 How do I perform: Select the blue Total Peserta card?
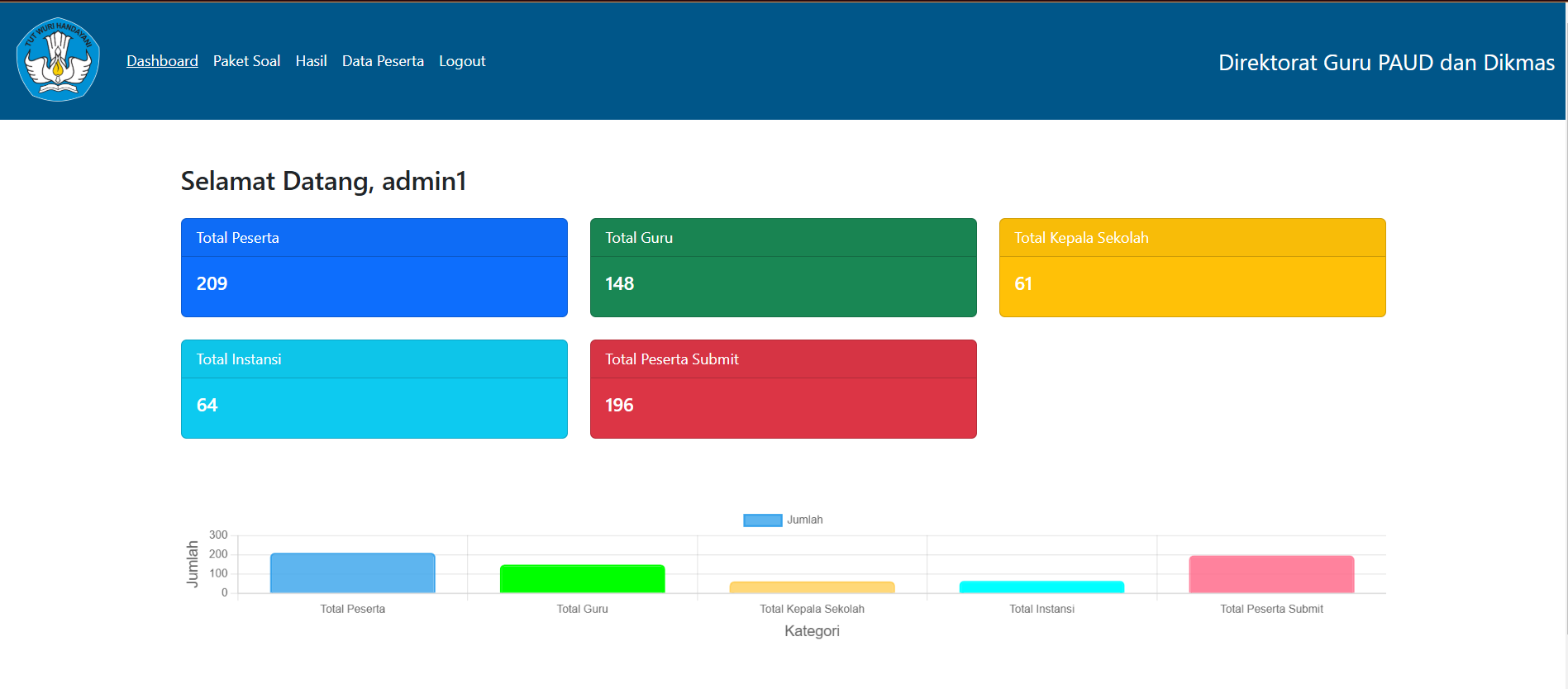(x=374, y=268)
